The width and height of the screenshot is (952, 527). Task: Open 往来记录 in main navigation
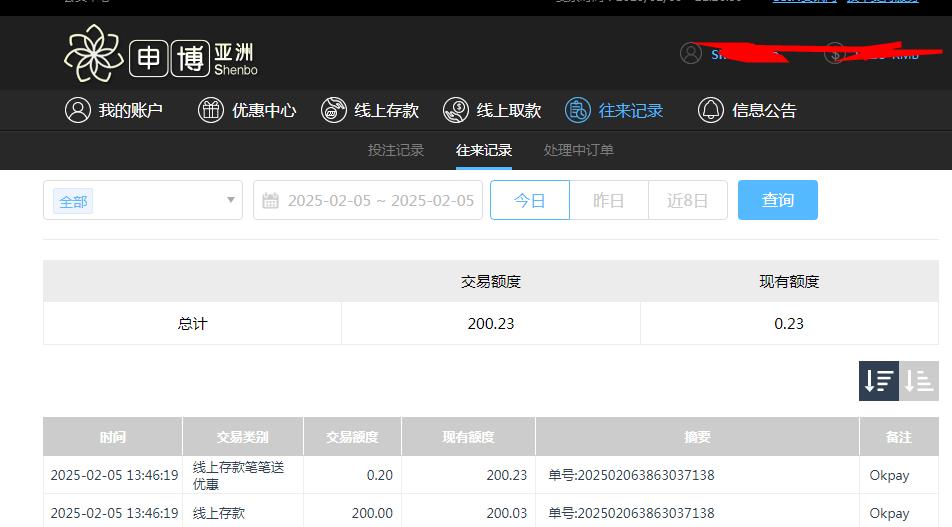tap(614, 110)
